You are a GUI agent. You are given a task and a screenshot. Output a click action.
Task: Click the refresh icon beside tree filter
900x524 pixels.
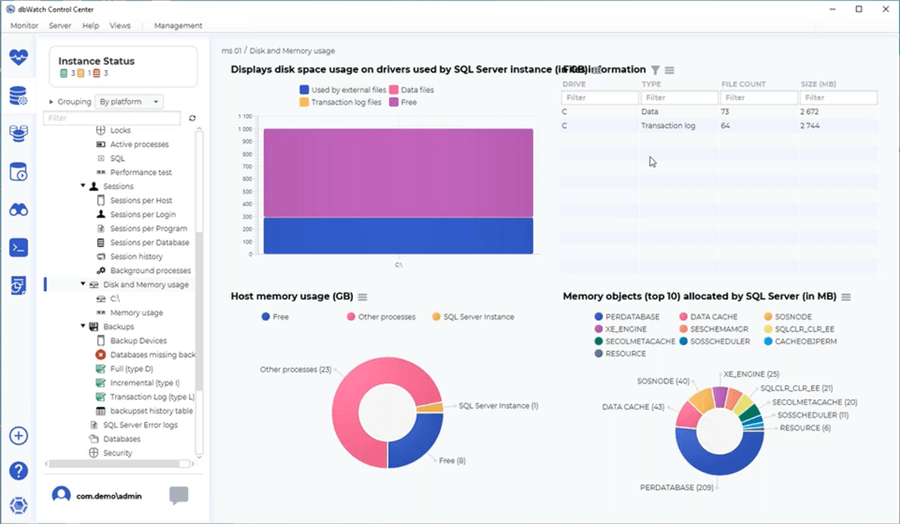192,118
